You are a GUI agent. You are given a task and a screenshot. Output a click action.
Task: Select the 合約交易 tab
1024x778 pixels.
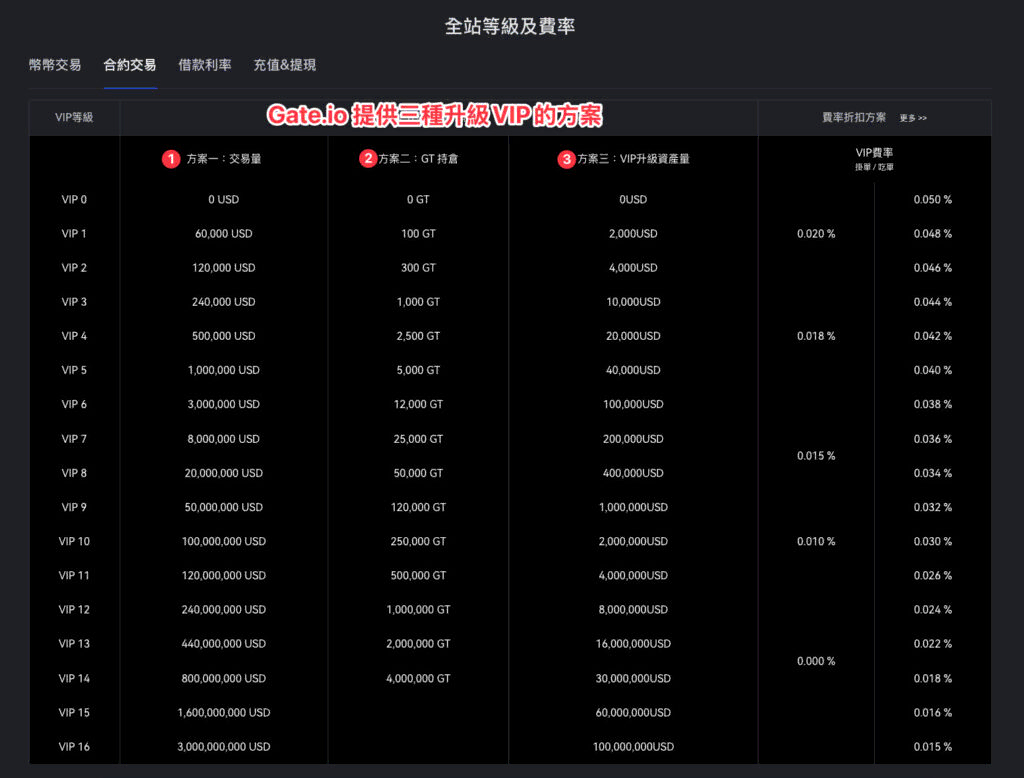129,65
